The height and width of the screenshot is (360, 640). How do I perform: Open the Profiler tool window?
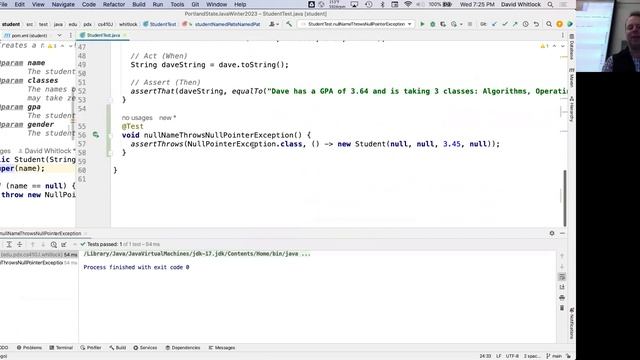91,348
